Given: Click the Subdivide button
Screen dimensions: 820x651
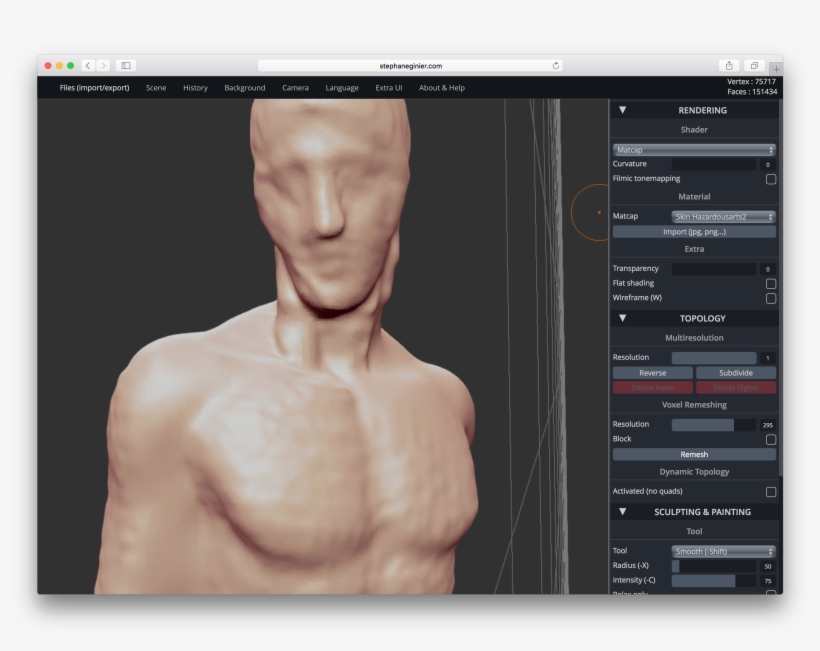Looking at the screenshot, I should point(736,372).
